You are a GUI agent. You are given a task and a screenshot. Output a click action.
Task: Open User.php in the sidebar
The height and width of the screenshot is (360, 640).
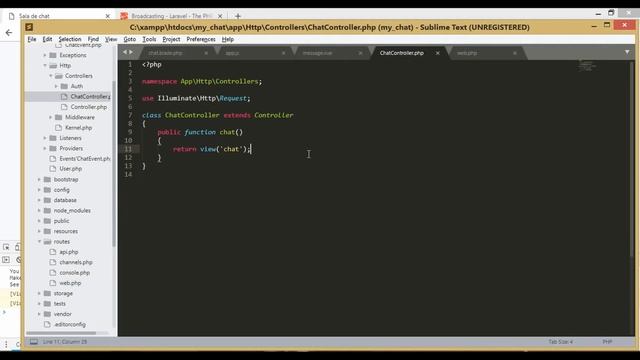71,169
